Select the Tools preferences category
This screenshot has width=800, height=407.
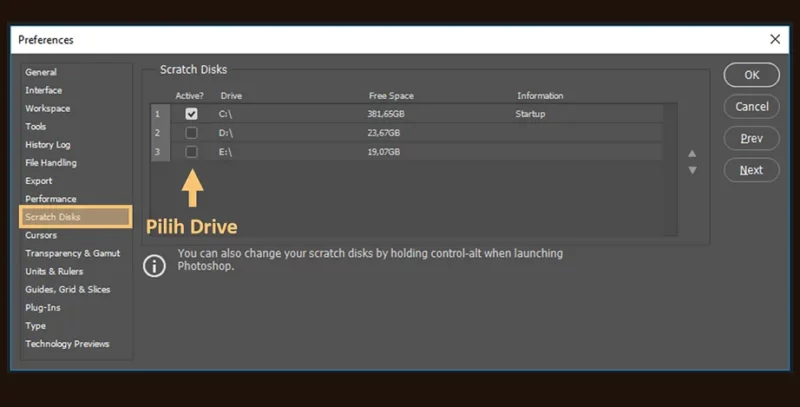pyautogui.click(x=36, y=126)
